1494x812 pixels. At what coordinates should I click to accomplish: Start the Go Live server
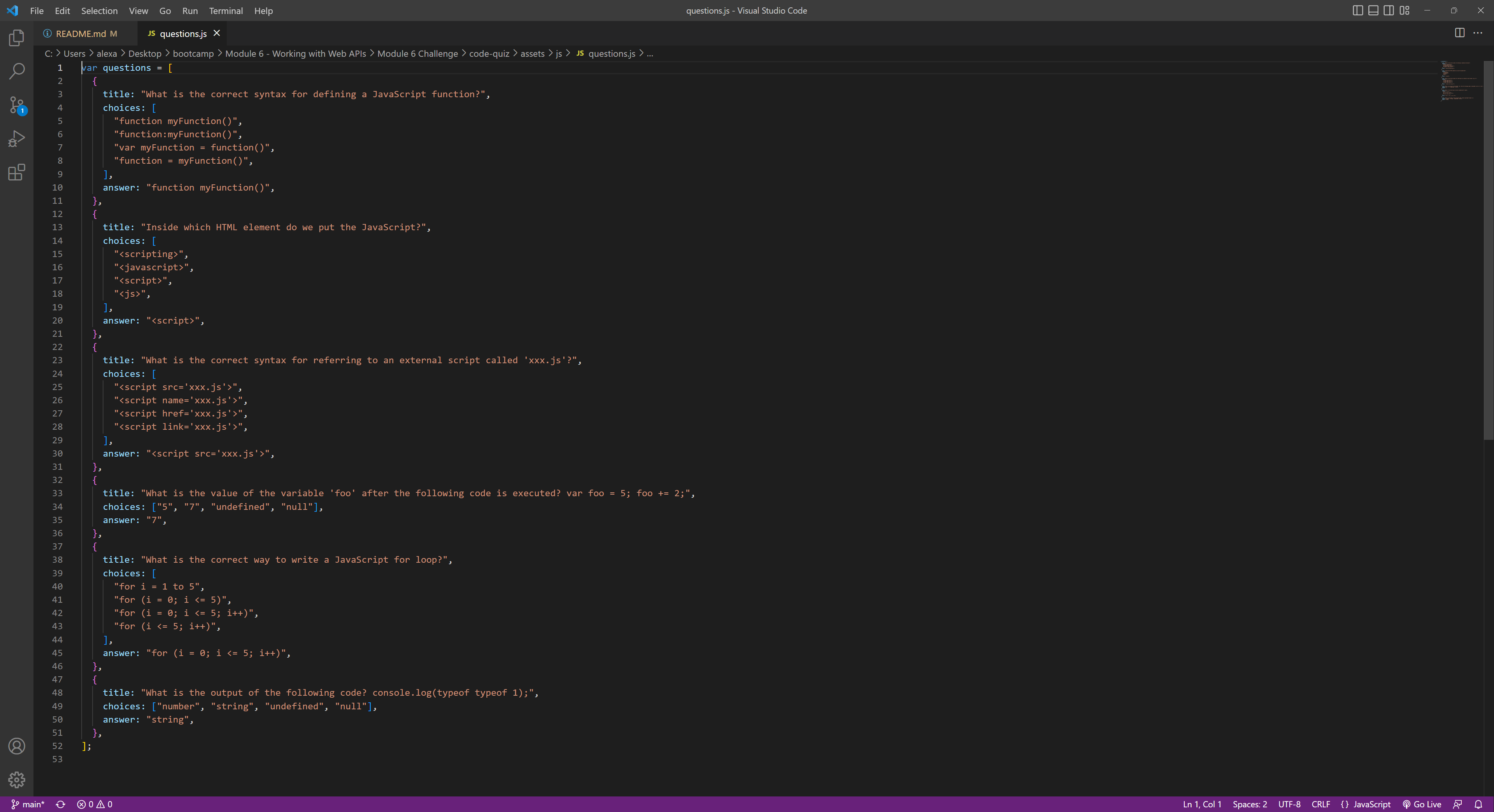tap(1422, 804)
